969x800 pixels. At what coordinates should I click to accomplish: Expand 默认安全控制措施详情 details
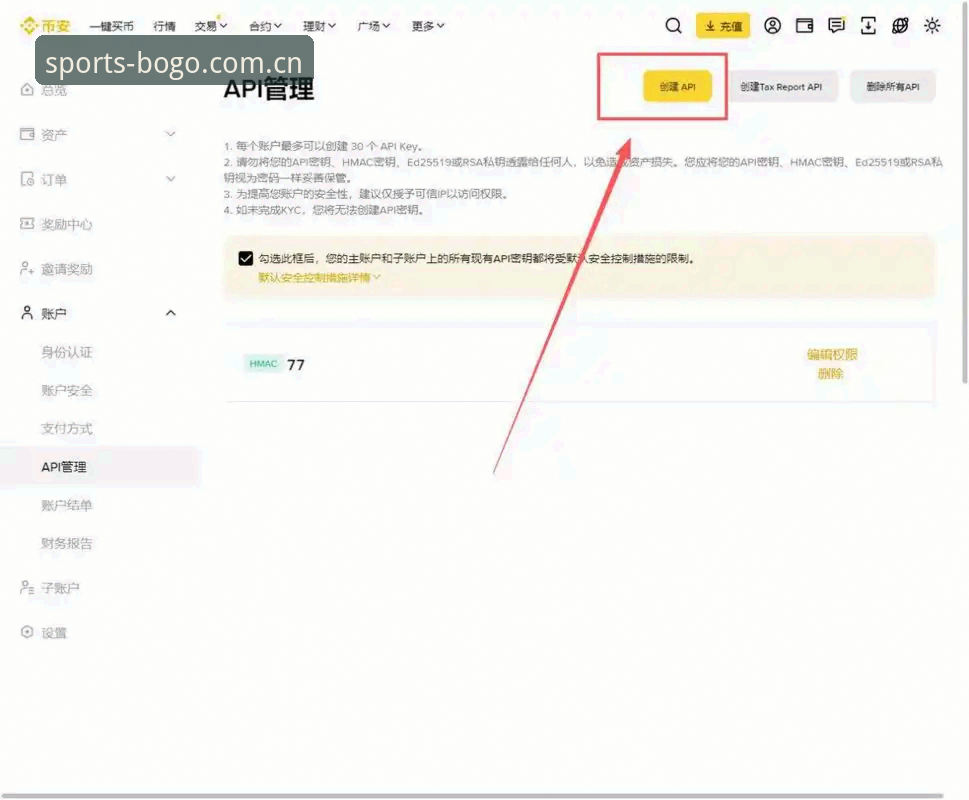tap(319, 277)
